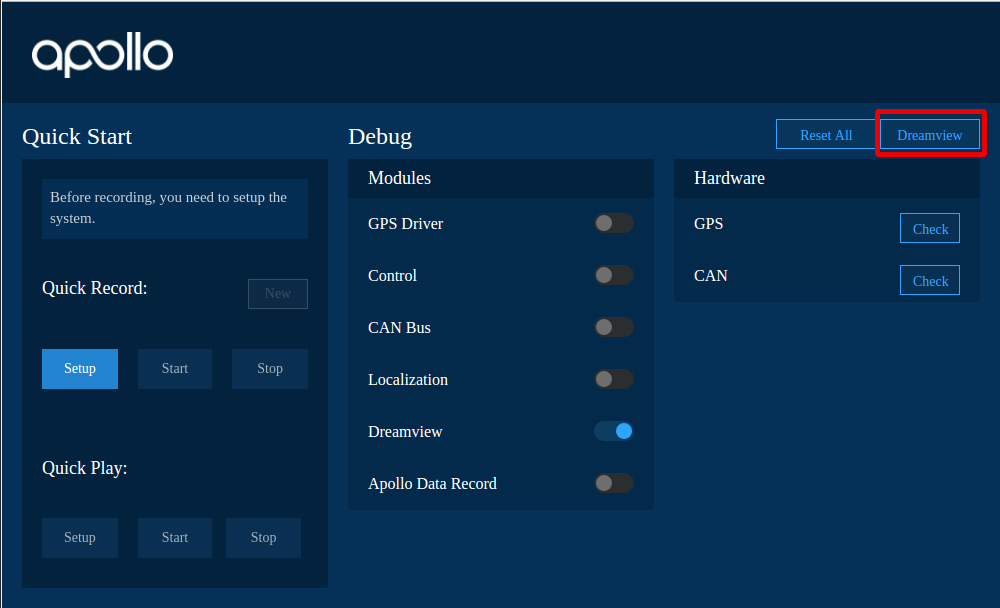
Task: Select the Hardware panel header
Action: click(827, 178)
